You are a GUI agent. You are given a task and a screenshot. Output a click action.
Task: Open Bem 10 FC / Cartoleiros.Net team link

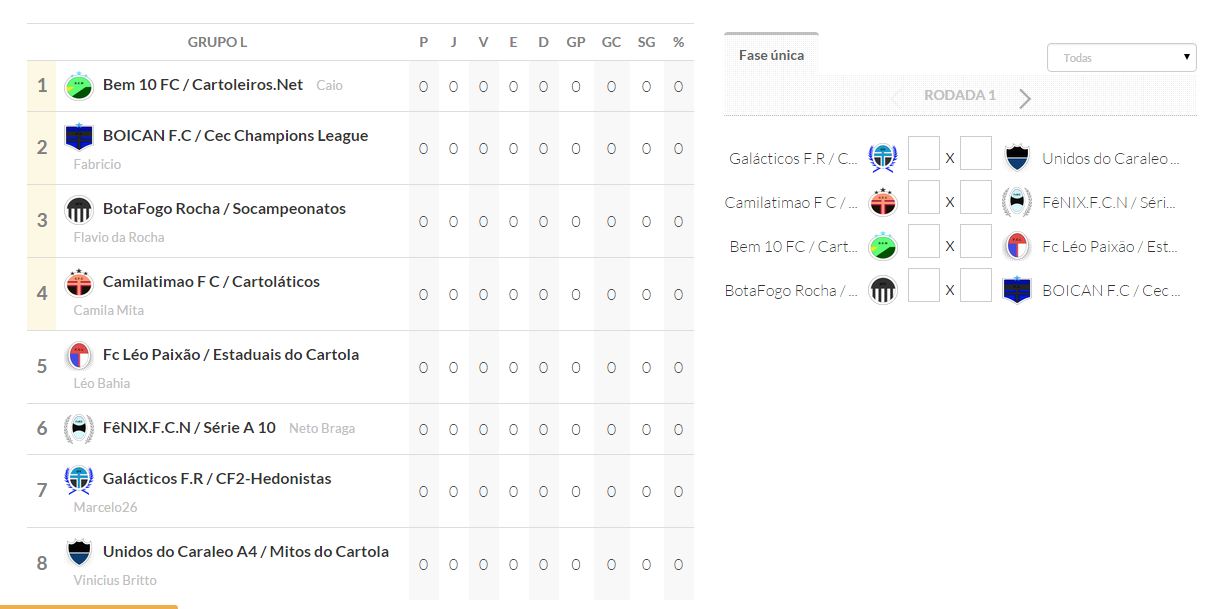coord(203,85)
